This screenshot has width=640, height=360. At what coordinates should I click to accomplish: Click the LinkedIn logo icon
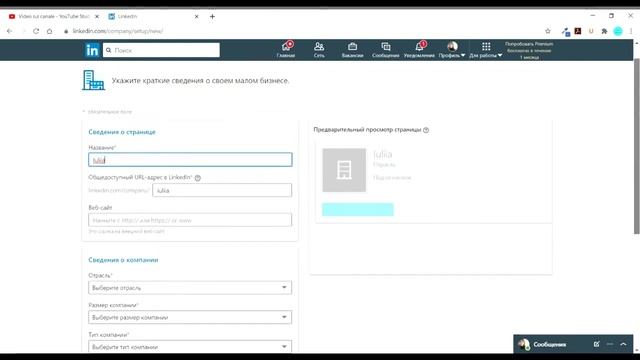(x=92, y=50)
